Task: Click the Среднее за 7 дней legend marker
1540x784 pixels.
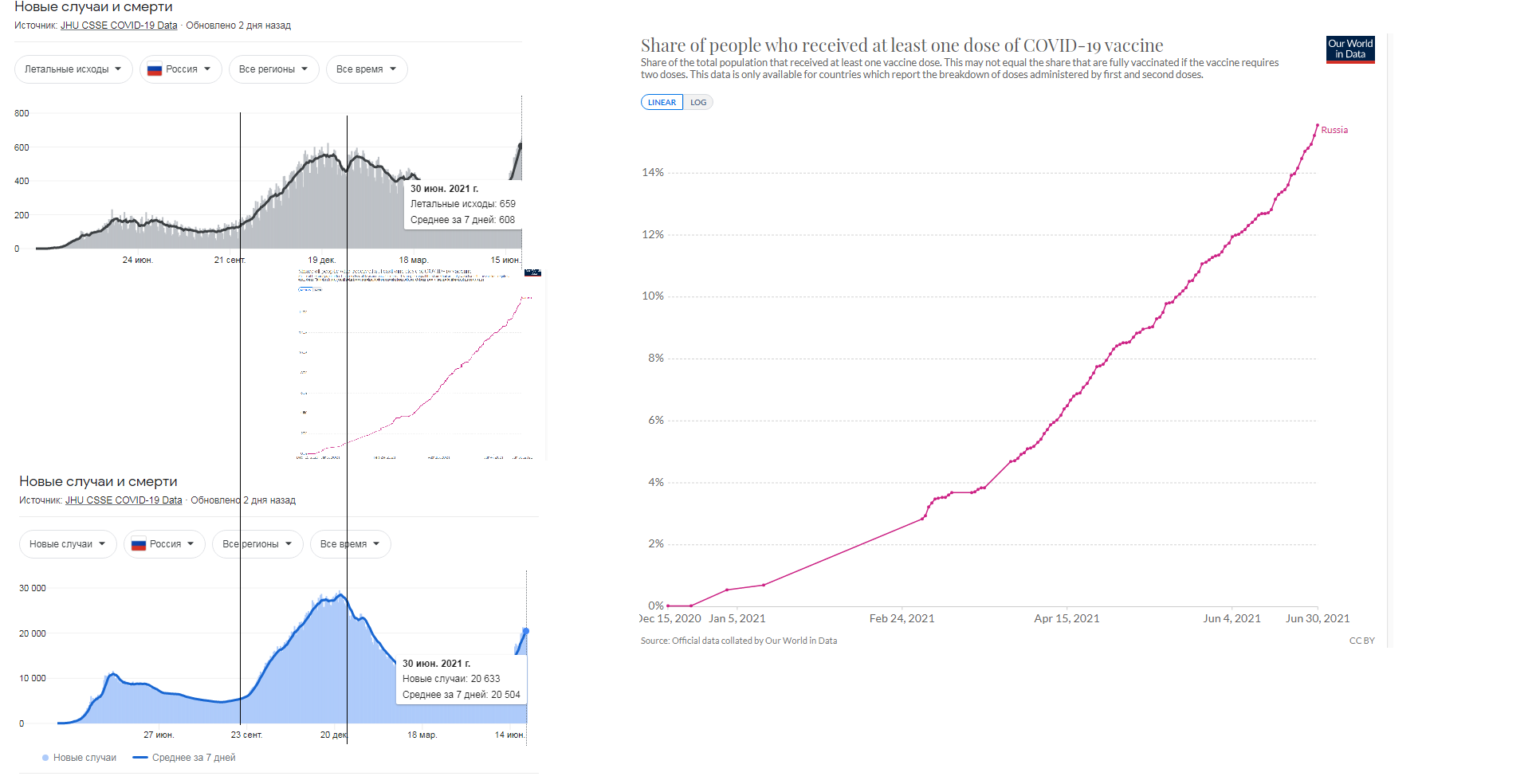Action: coord(140,758)
